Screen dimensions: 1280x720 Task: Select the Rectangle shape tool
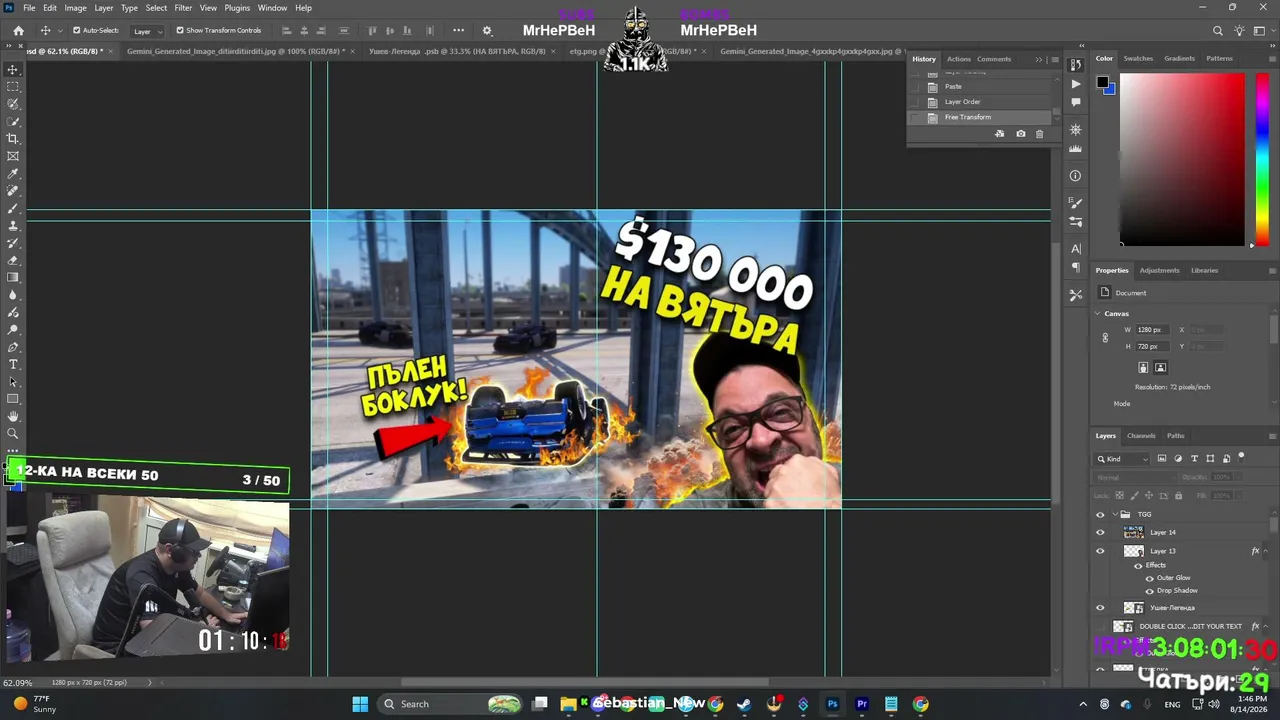13,399
